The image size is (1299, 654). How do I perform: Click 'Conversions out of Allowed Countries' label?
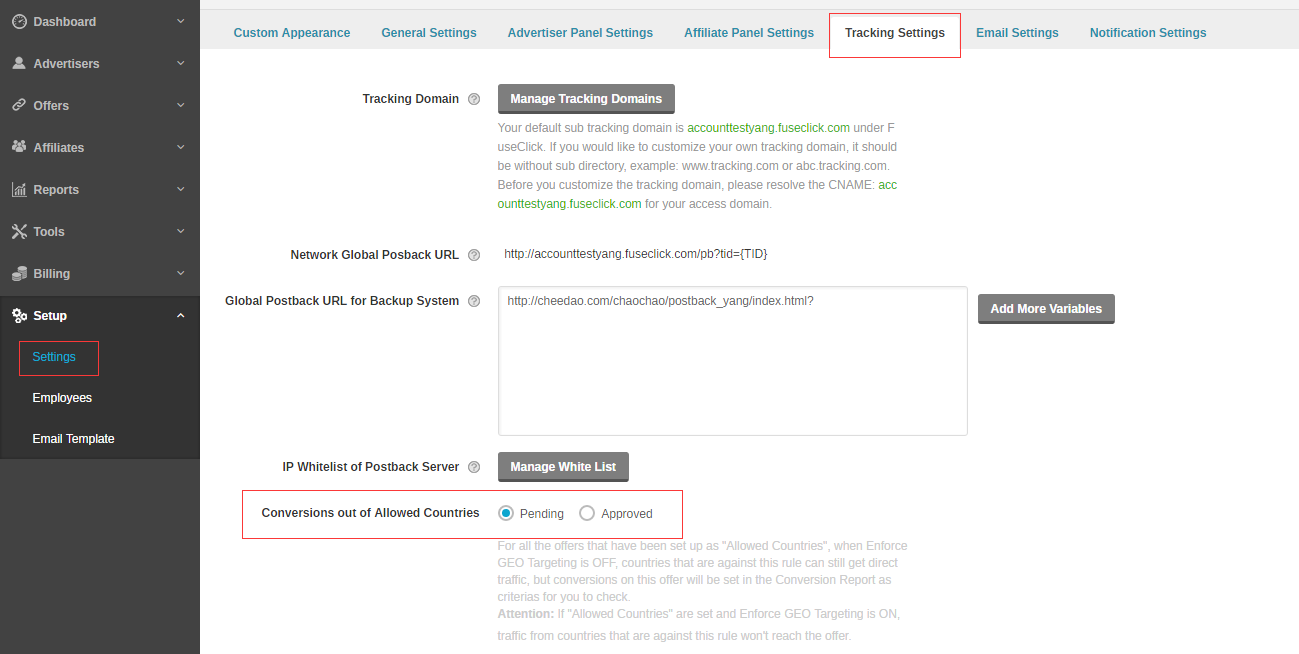click(371, 513)
